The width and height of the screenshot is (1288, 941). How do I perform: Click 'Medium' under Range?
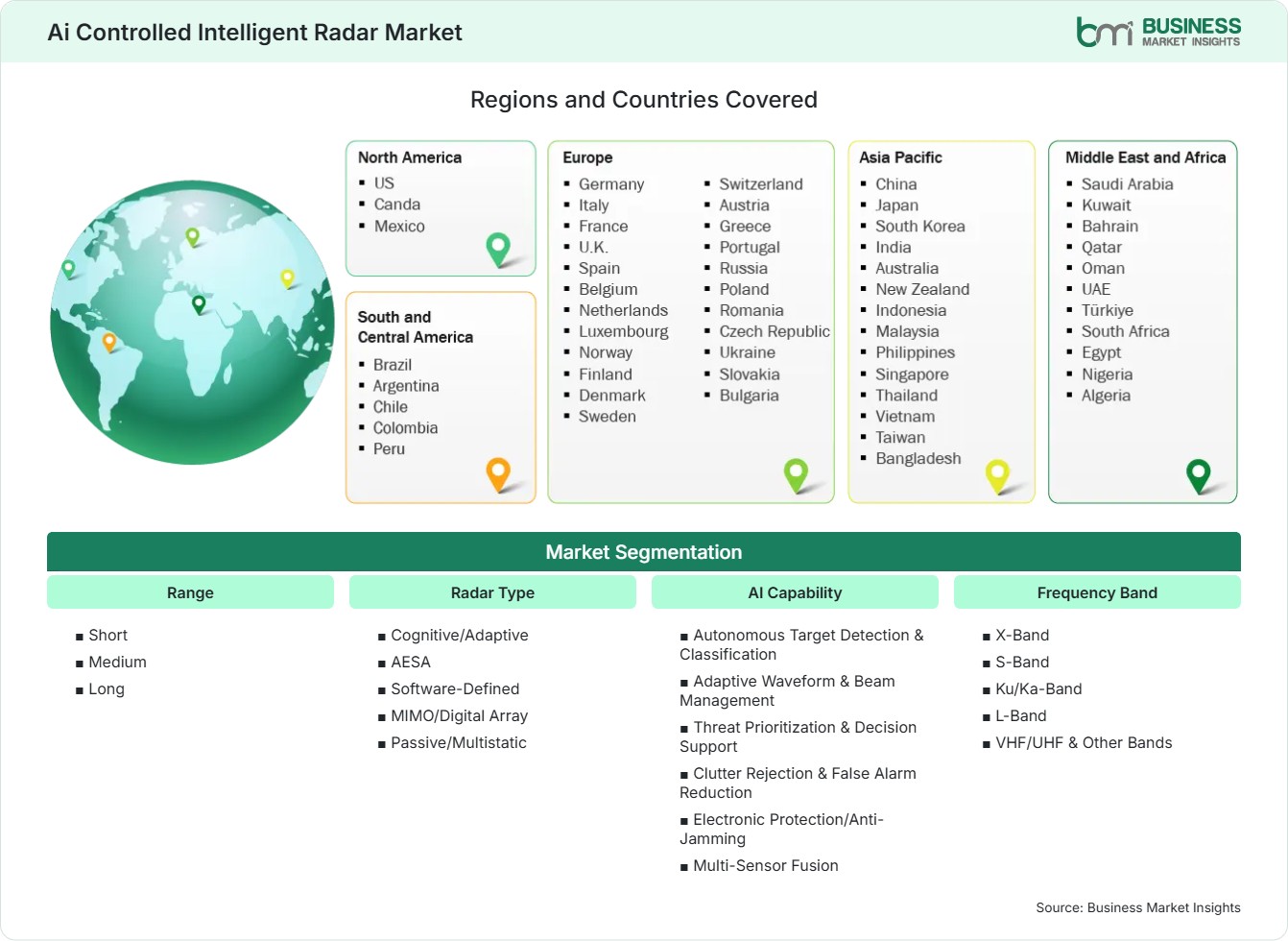point(117,663)
